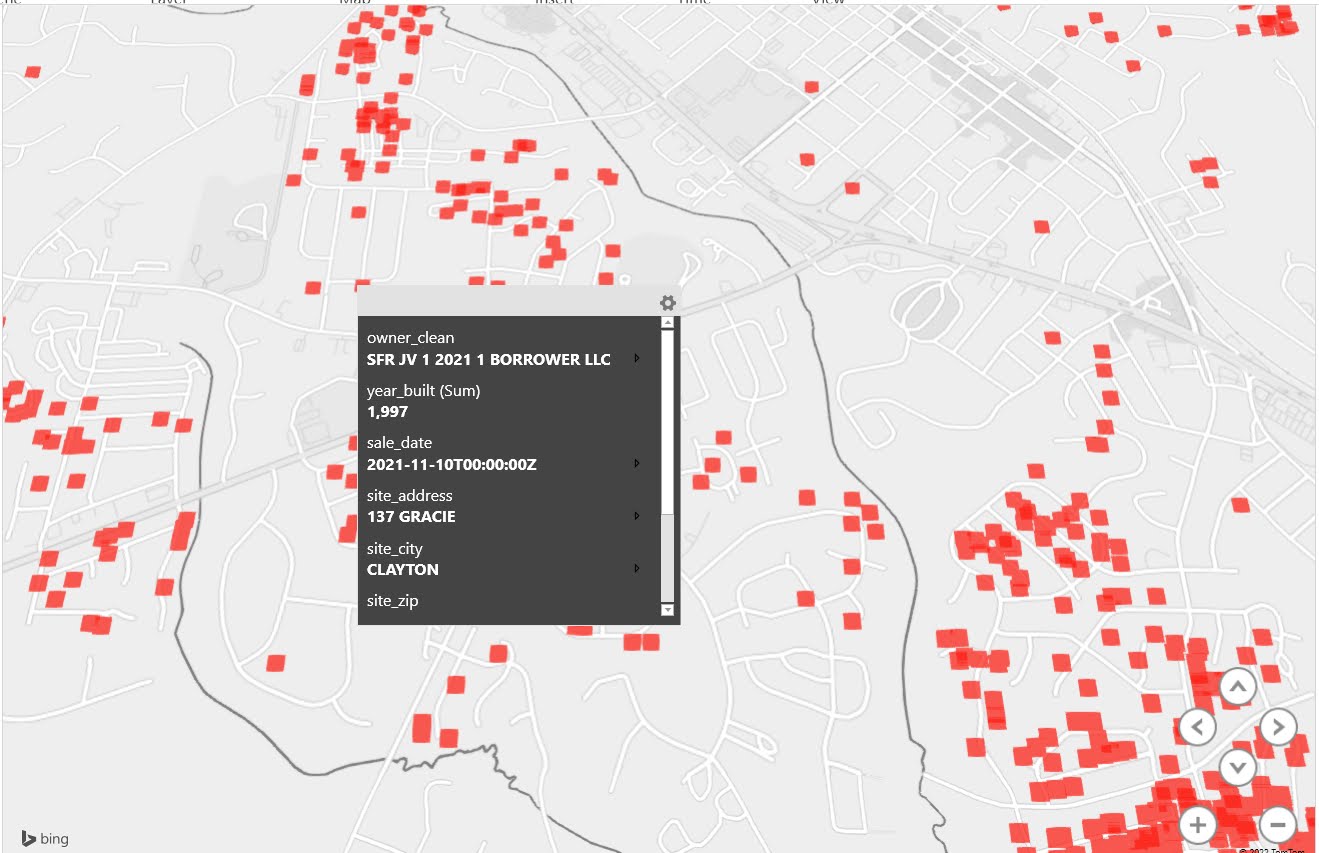Rotate the map left with the left arrow

(1198, 727)
